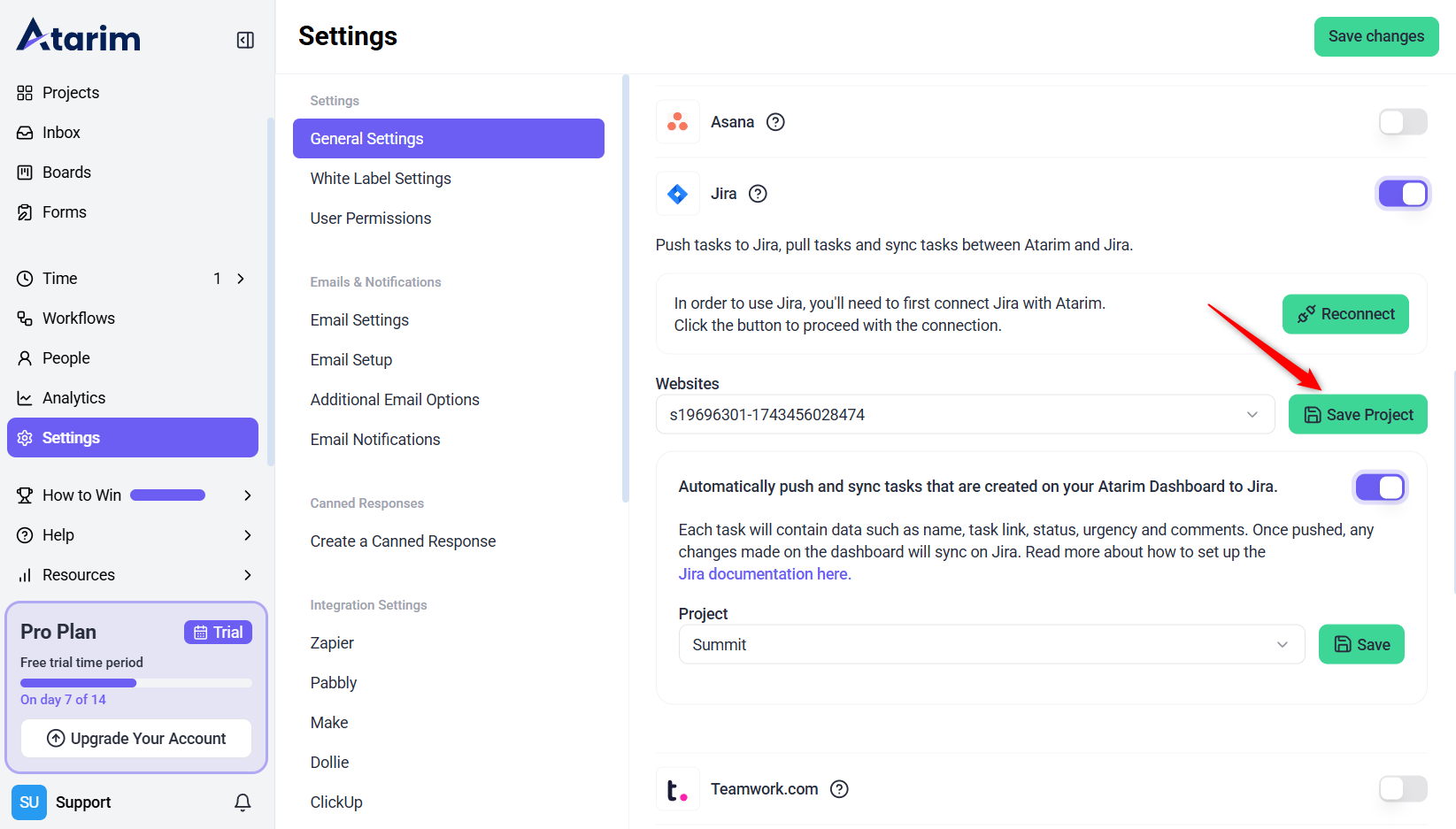Viewport: 1456px width, 829px height.
Task: Click the Teamwork.com help icon
Action: 839,789
